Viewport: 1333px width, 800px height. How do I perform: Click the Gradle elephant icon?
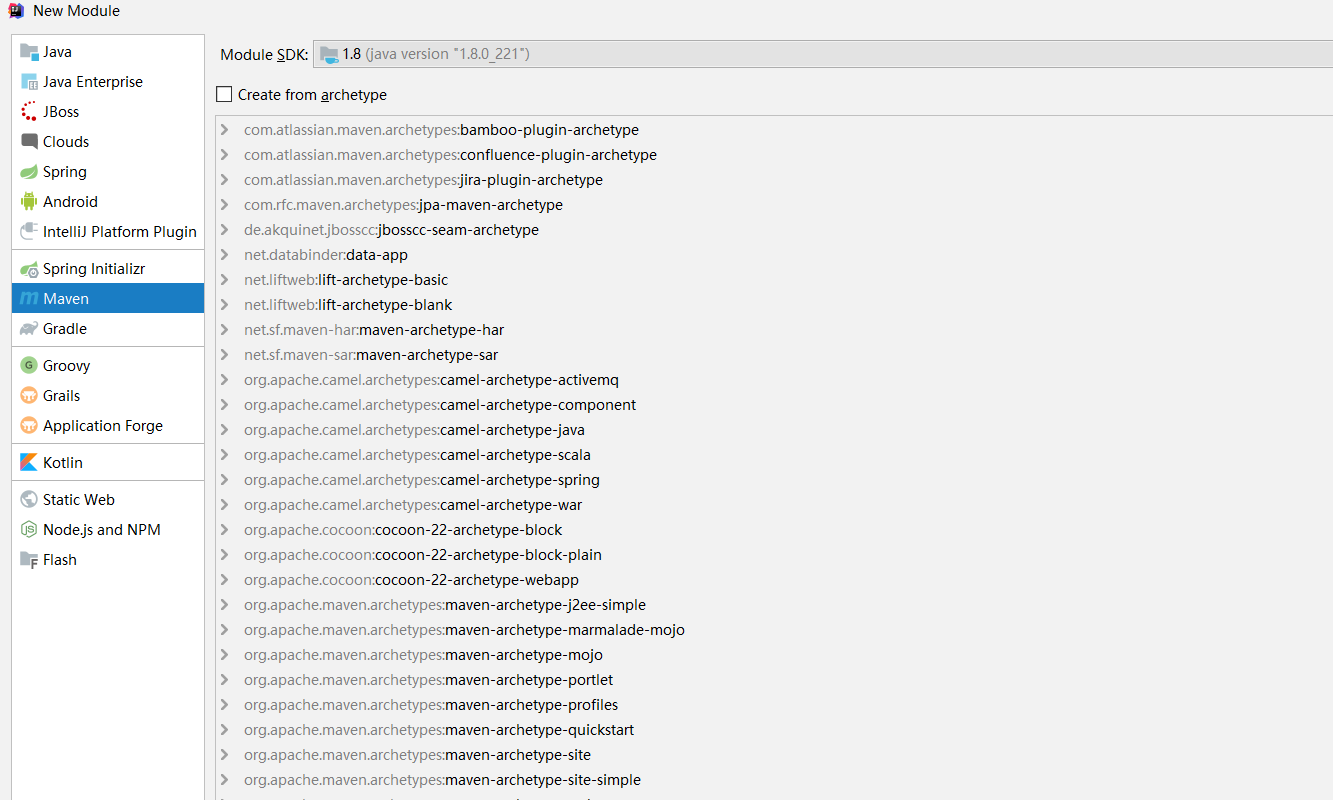pyautogui.click(x=29, y=329)
